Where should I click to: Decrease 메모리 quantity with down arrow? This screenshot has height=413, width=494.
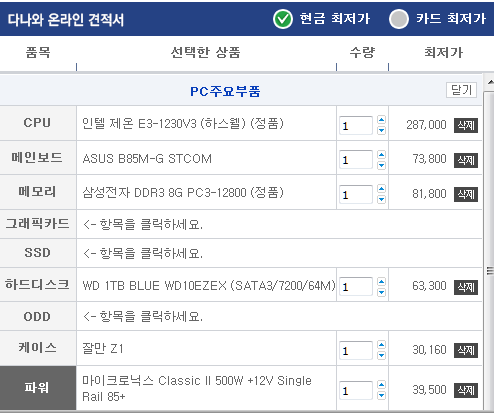pos(381,199)
